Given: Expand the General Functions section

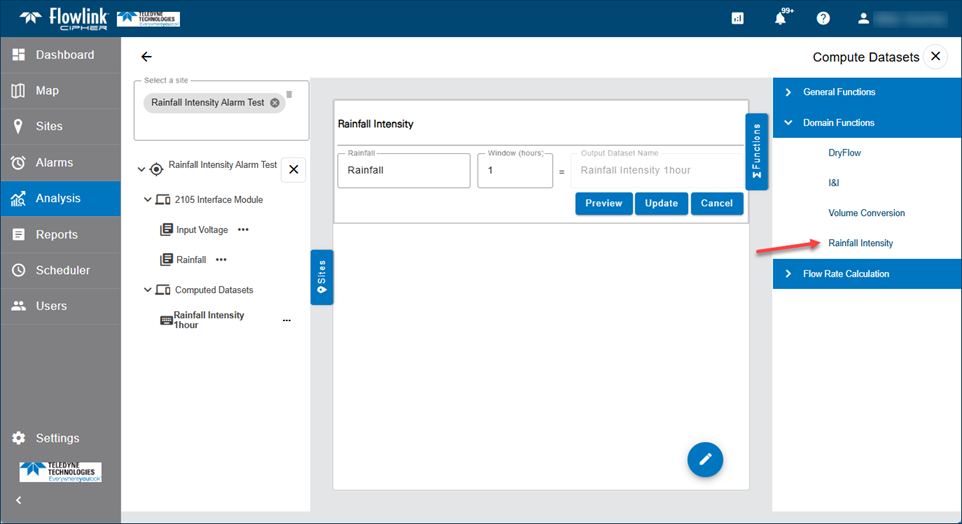Looking at the screenshot, I should coord(788,92).
